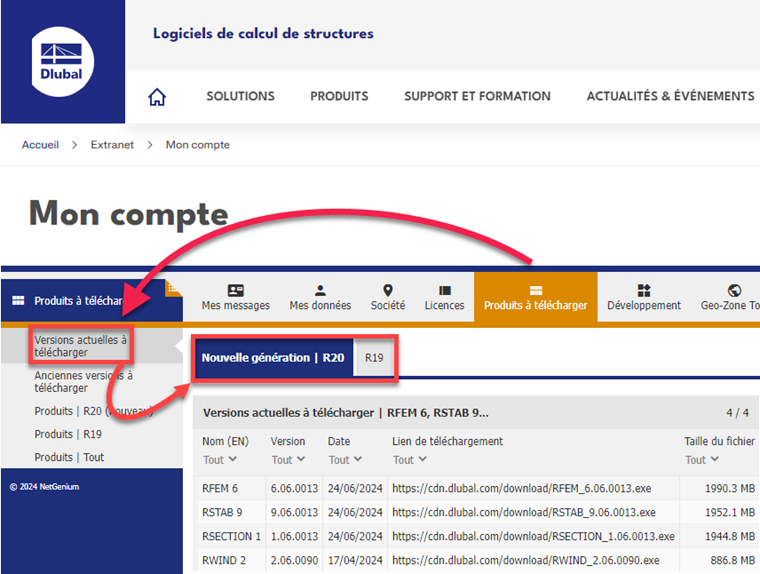Click the Logiciels de calcul de structures tagline
Viewport: 760px width, 574px height.
(x=263, y=33)
